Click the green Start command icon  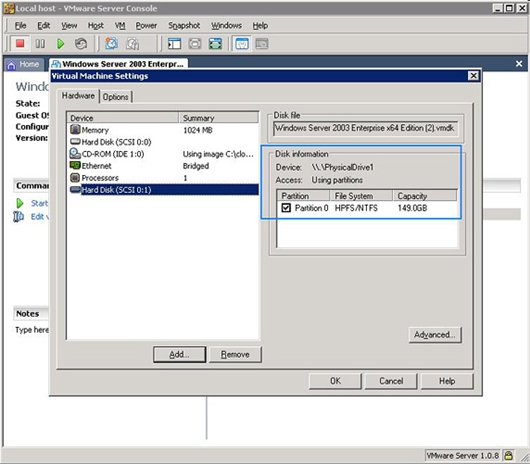(x=20, y=203)
